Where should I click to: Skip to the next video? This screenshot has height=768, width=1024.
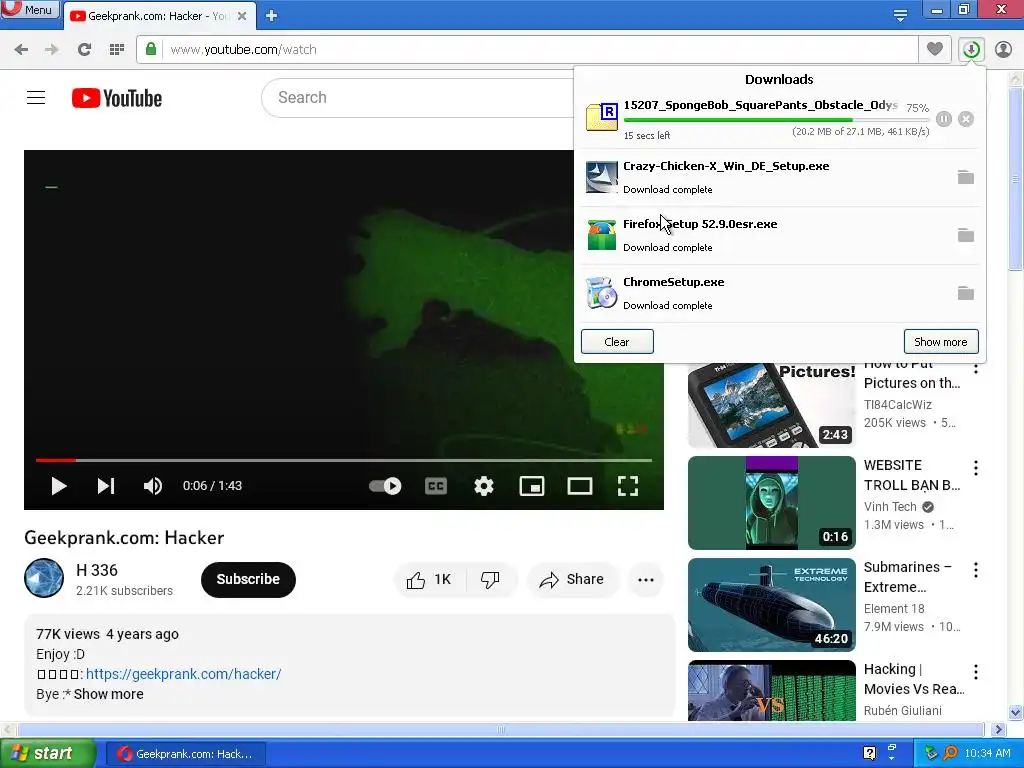(x=106, y=486)
